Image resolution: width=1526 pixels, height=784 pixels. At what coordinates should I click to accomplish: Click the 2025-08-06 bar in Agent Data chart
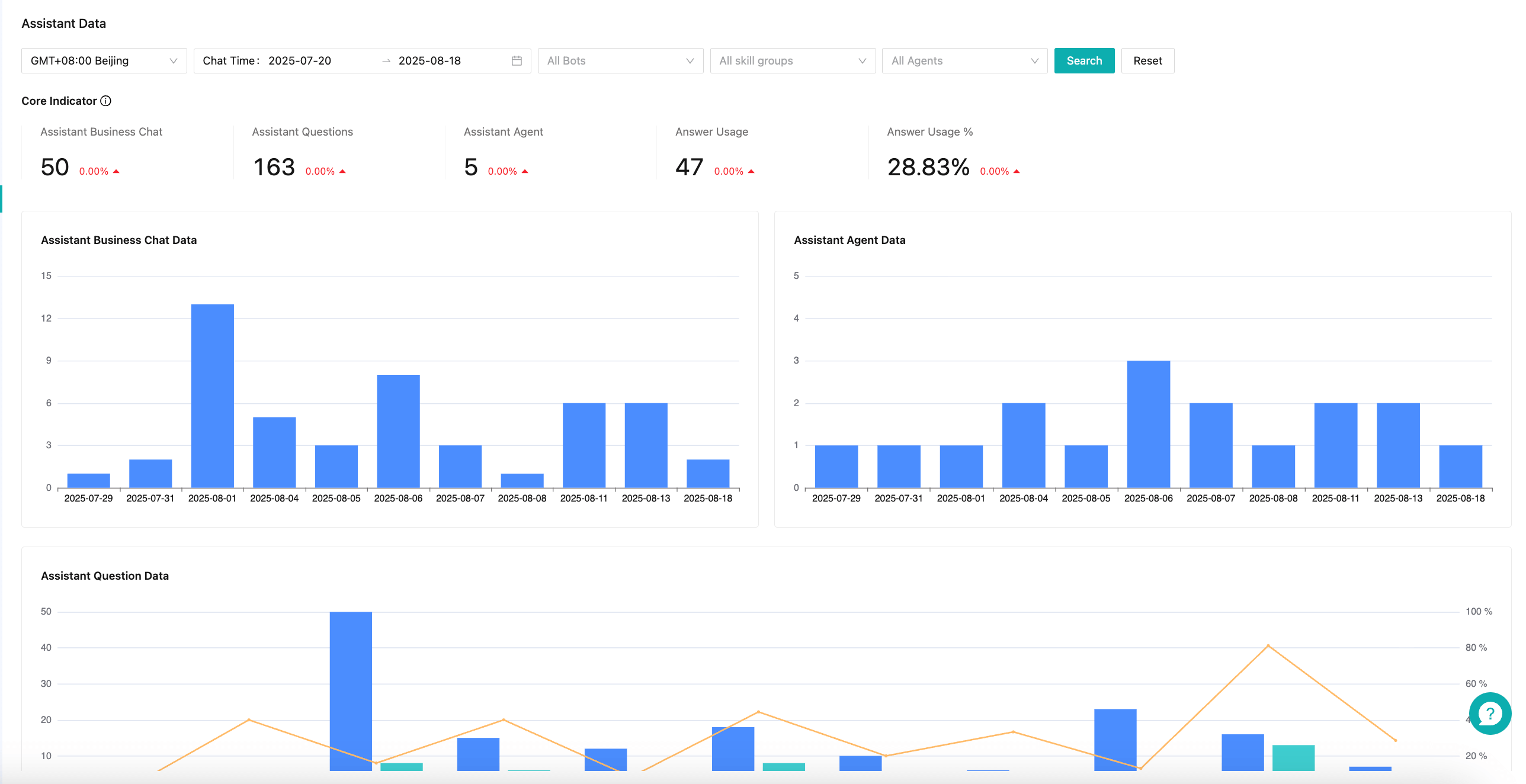point(1149,425)
